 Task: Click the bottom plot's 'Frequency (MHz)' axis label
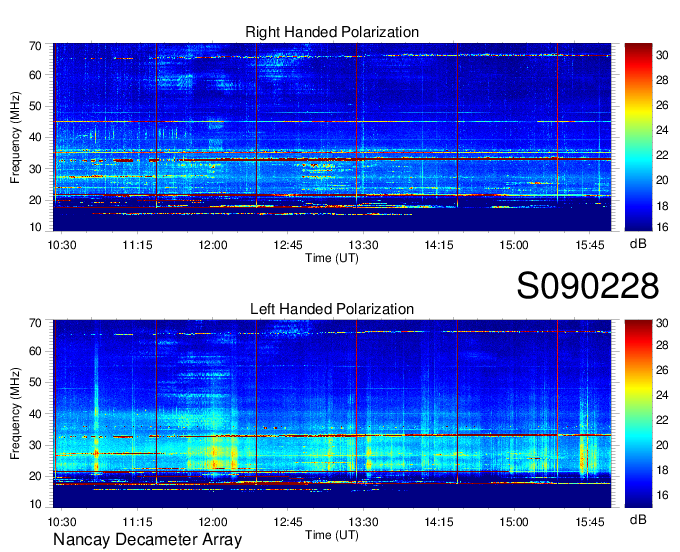[x=15, y=414]
